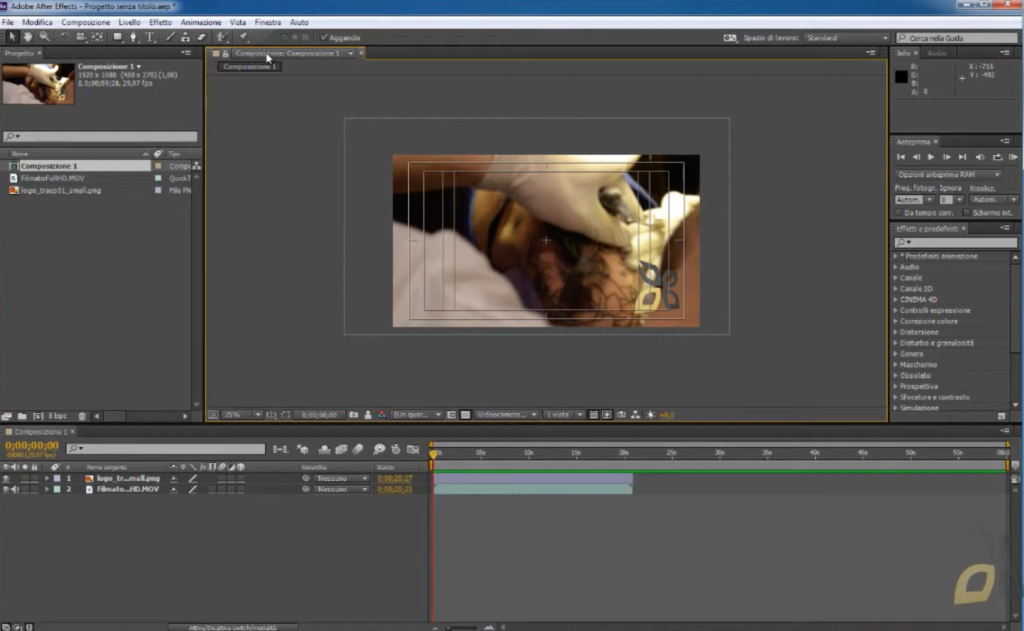Viewport: 1024px width, 631px height.
Task: Click the Composition mini-flowchart icon in timeline
Action: click(x=280, y=449)
